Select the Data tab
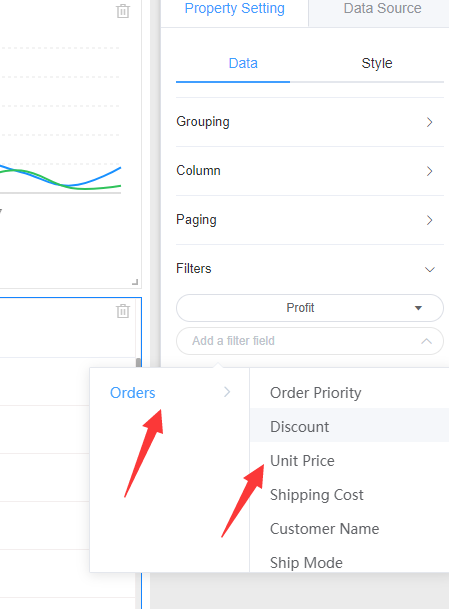Viewport: 449px width, 609px height. (243, 63)
